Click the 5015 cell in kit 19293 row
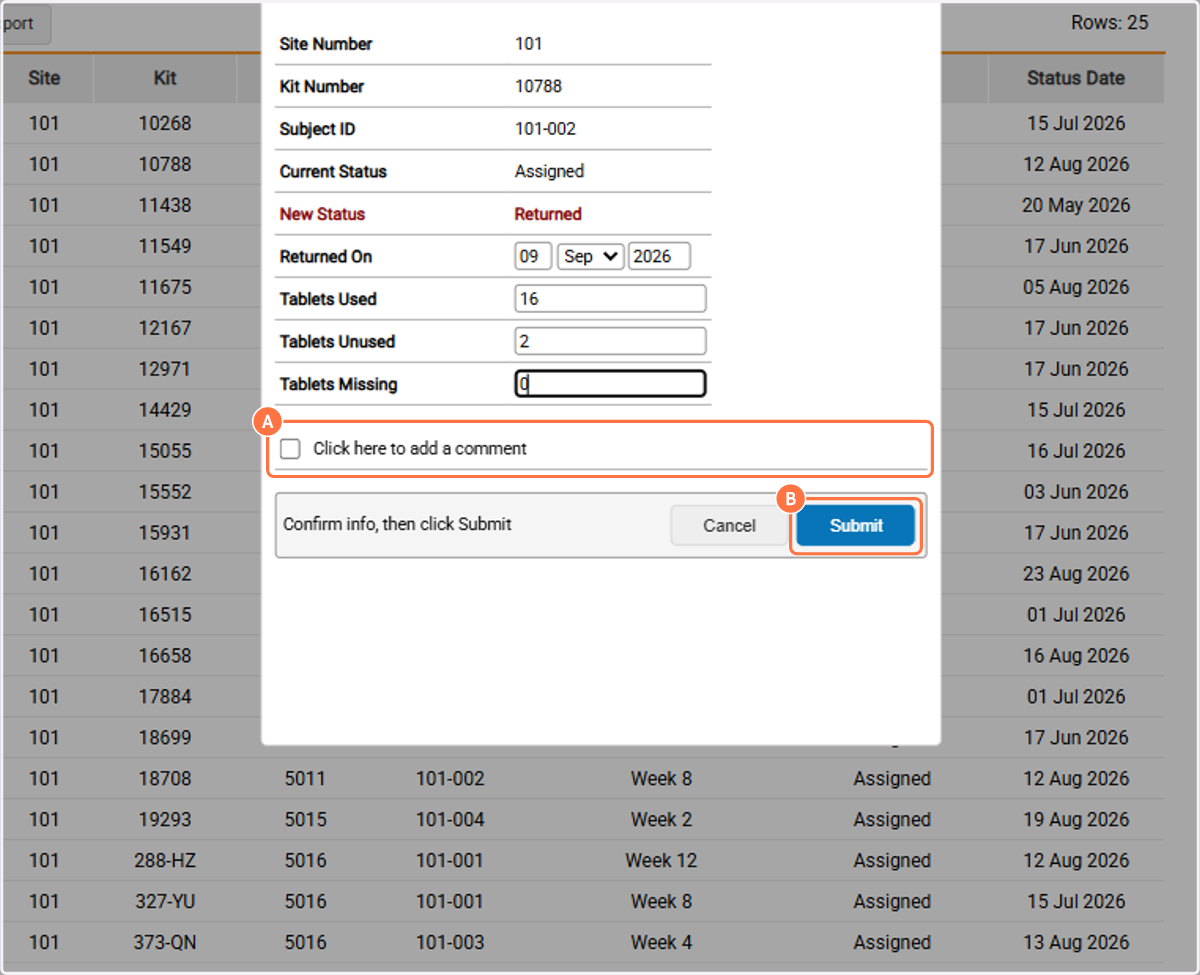 pos(305,819)
